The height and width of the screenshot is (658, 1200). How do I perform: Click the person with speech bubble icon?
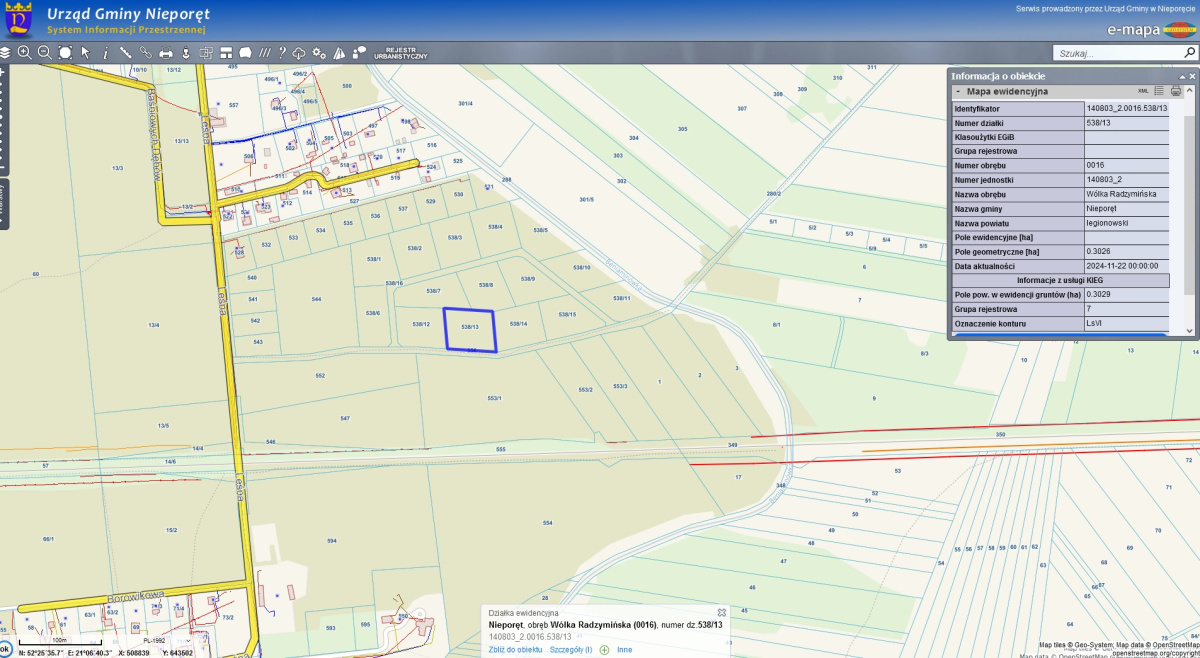point(358,52)
